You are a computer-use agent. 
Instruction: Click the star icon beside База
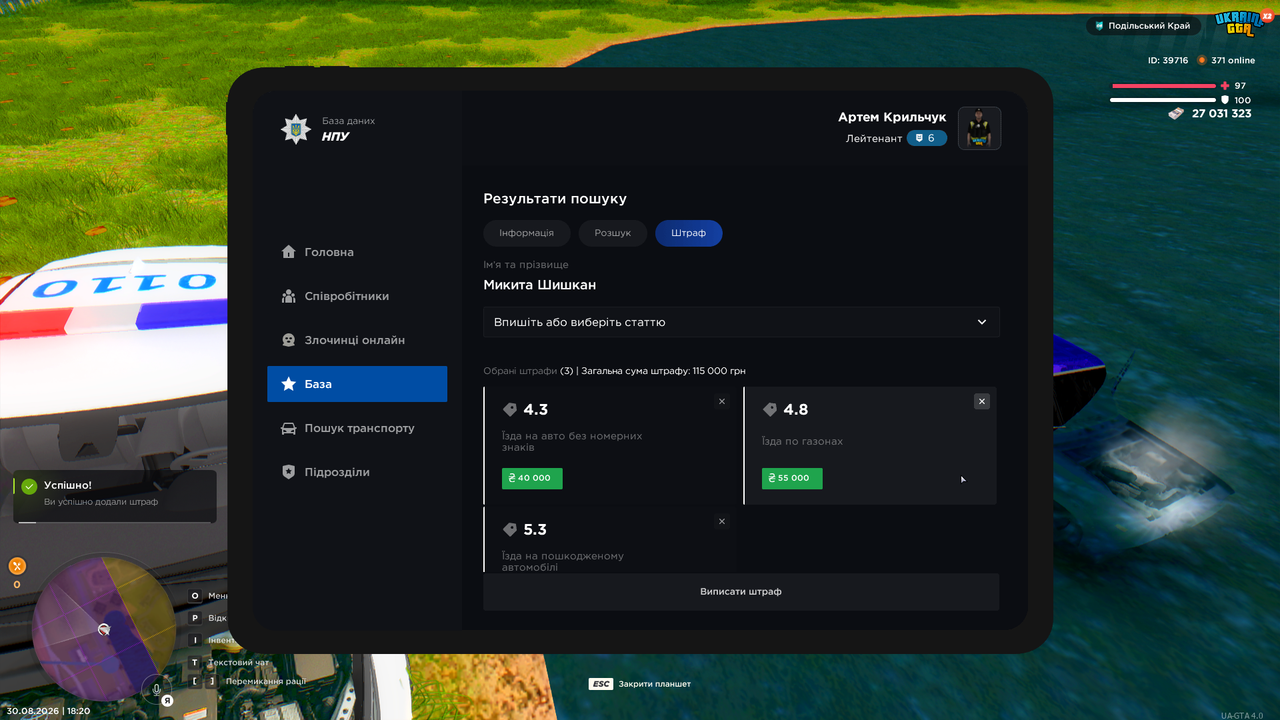(x=288, y=384)
